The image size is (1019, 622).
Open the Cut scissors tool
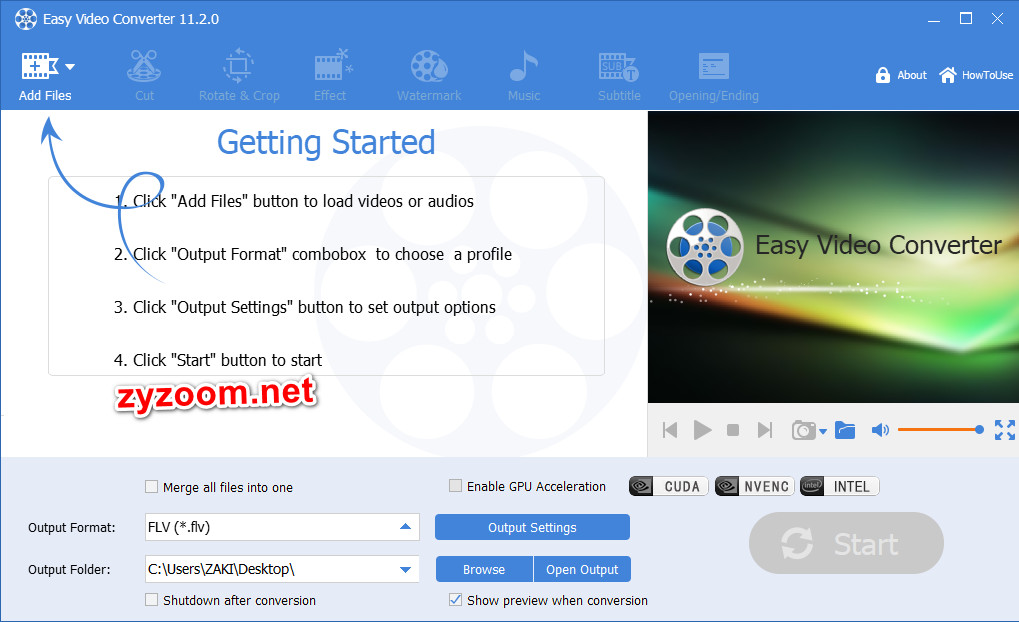click(144, 75)
